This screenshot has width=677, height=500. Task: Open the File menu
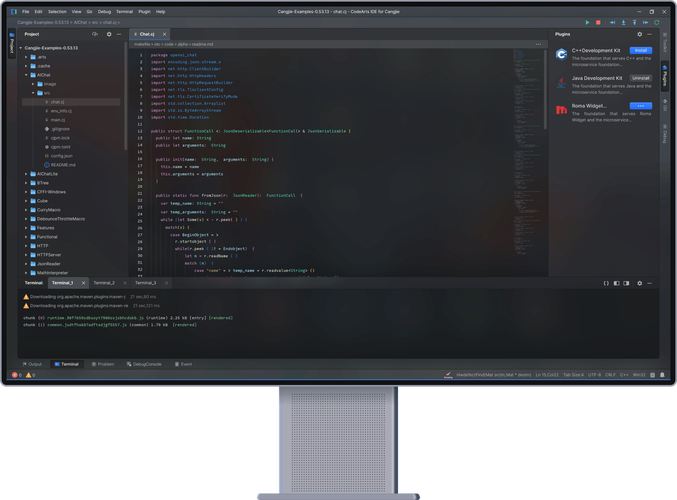25,12
